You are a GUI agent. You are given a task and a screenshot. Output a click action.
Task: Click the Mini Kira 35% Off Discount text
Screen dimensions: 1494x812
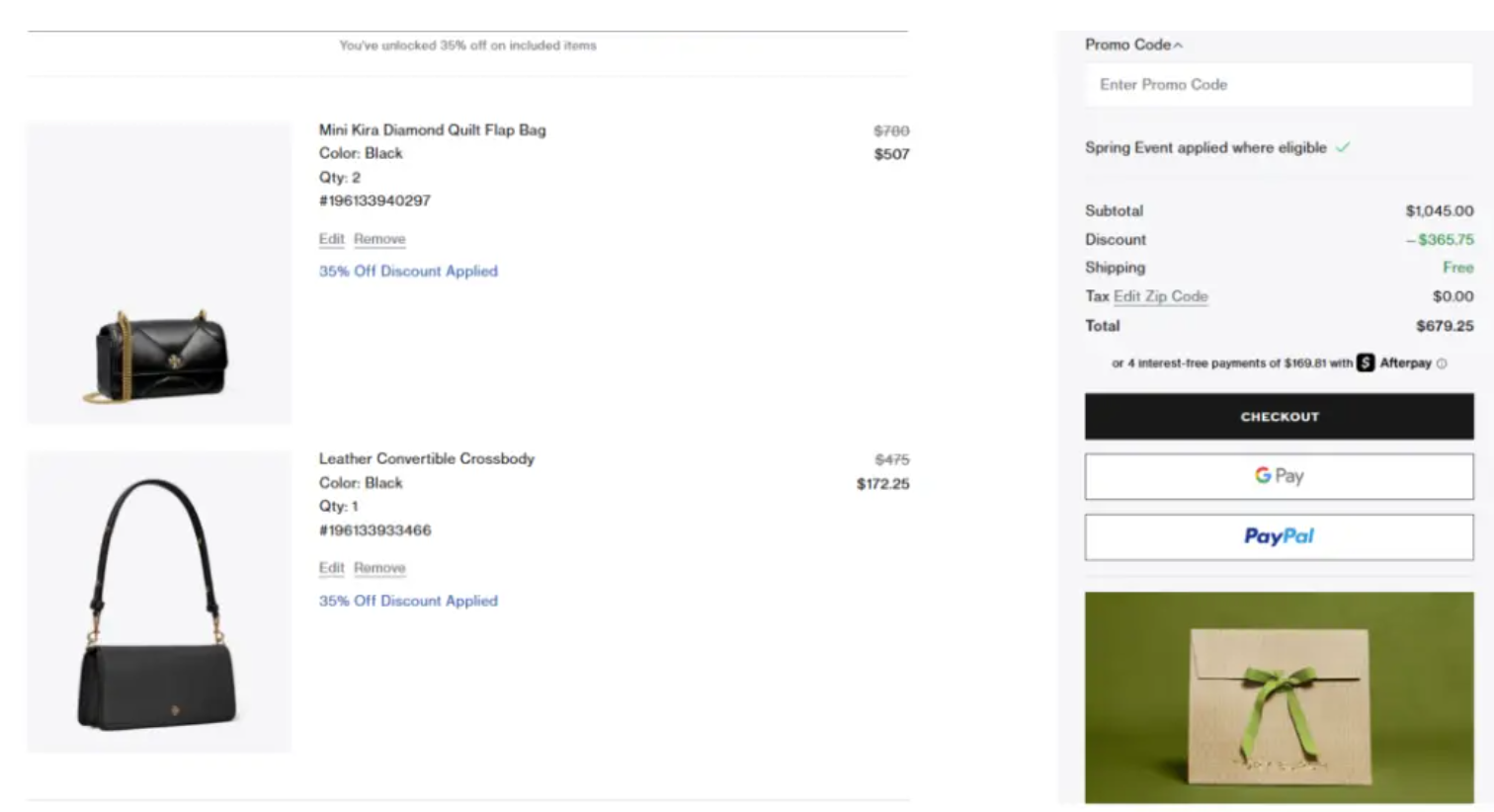408,271
